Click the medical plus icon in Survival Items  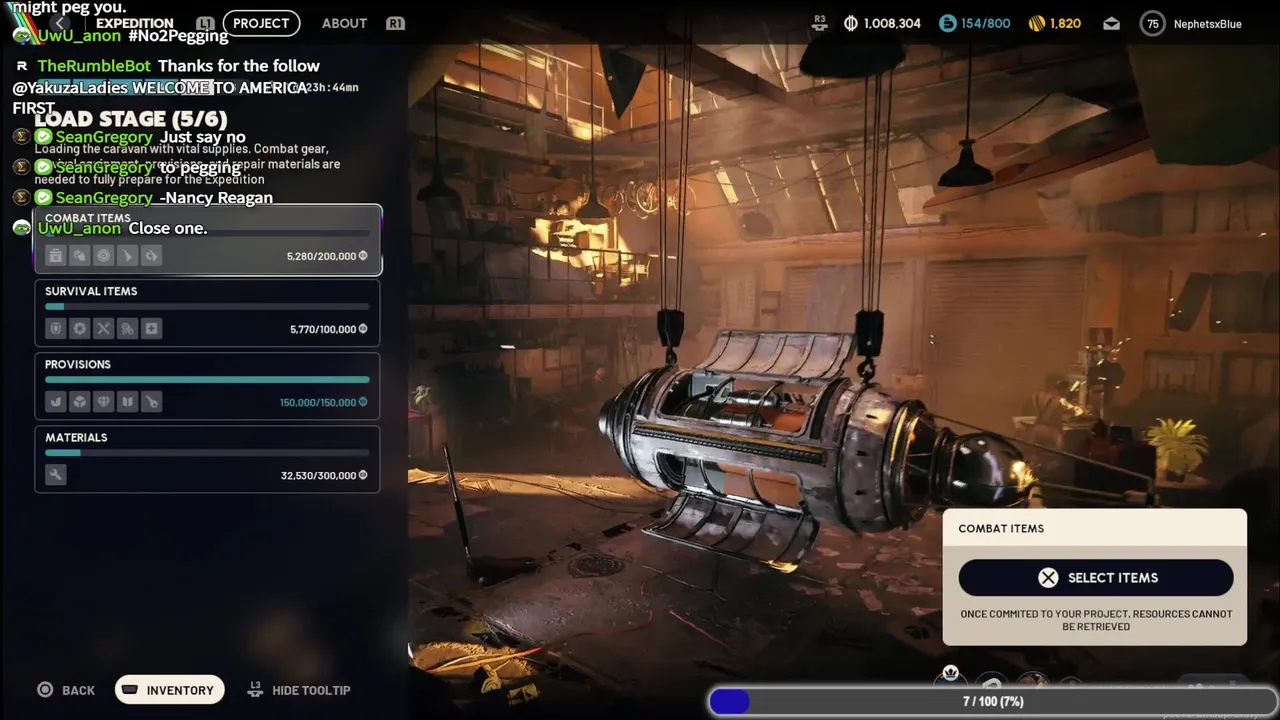coord(152,329)
